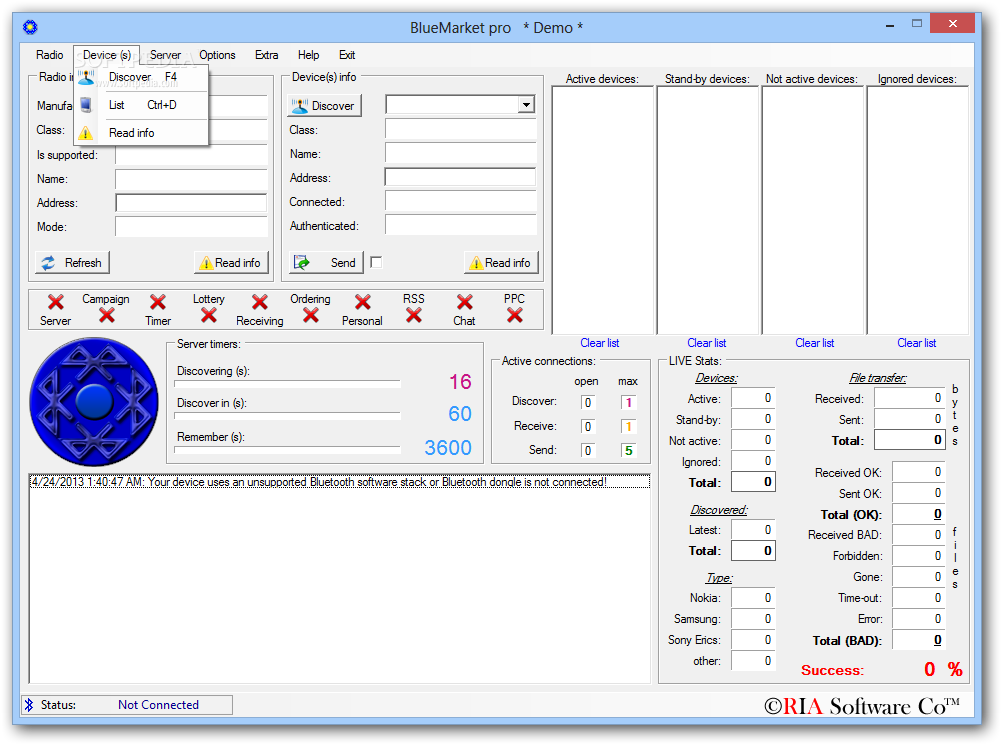
Task: Click the Radio info Name field
Action: click(191, 179)
